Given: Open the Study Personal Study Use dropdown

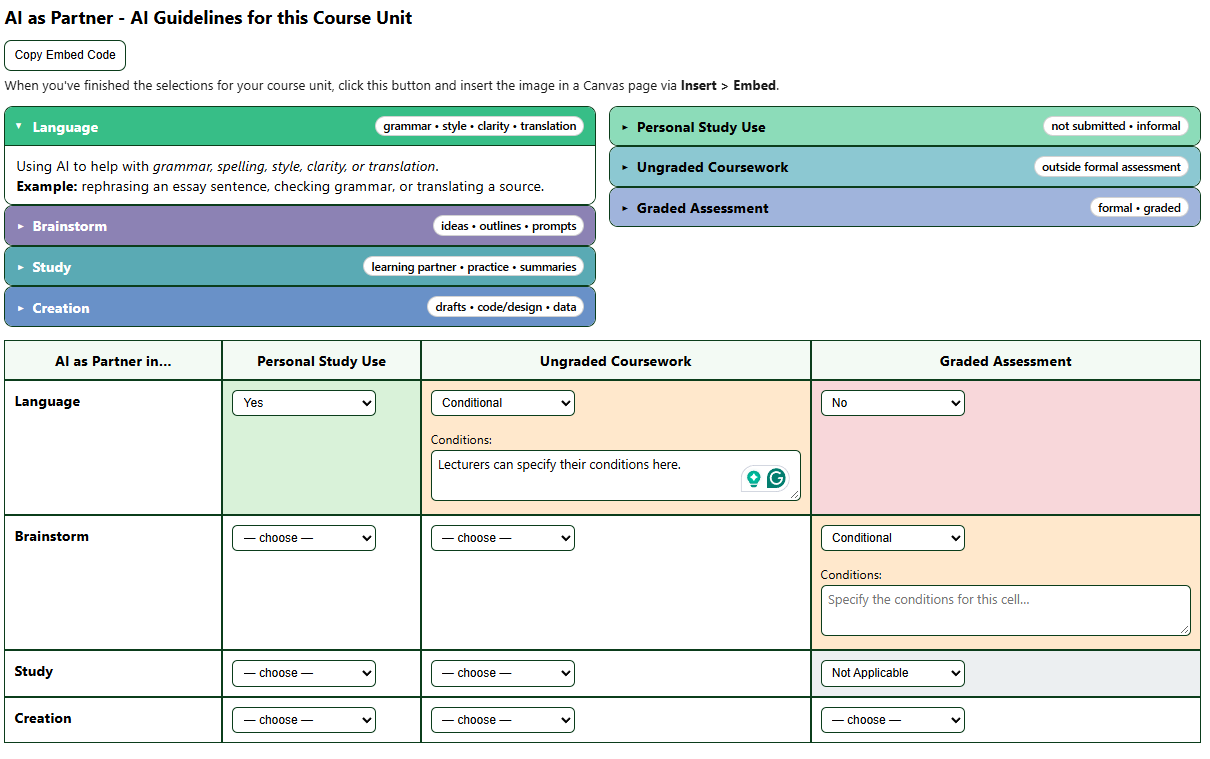Looking at the screenshot, I should [x=304, y=673].
